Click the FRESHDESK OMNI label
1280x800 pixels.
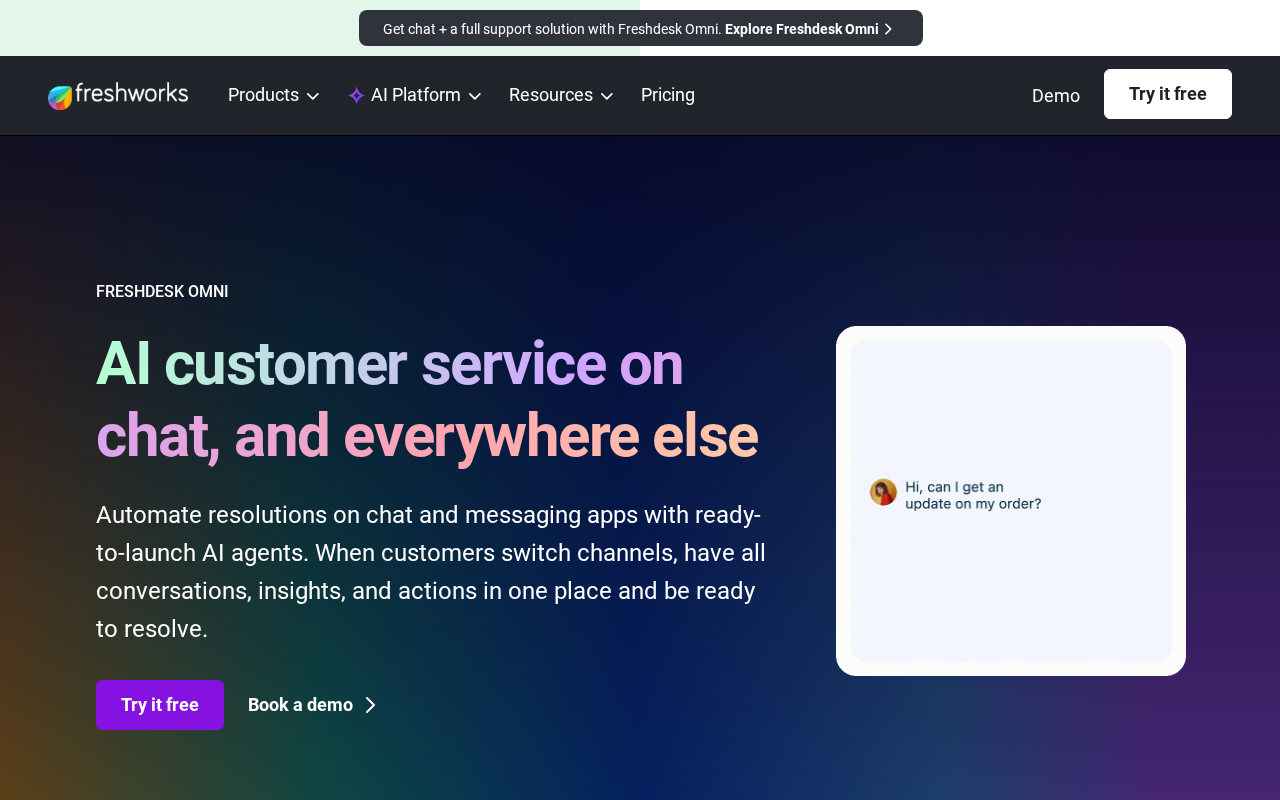(162, 292)
